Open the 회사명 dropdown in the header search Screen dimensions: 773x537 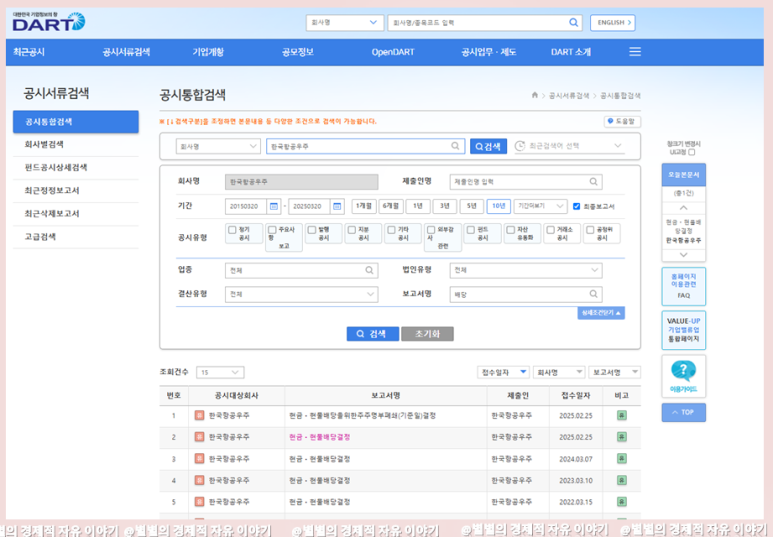[x=344, y=23]
